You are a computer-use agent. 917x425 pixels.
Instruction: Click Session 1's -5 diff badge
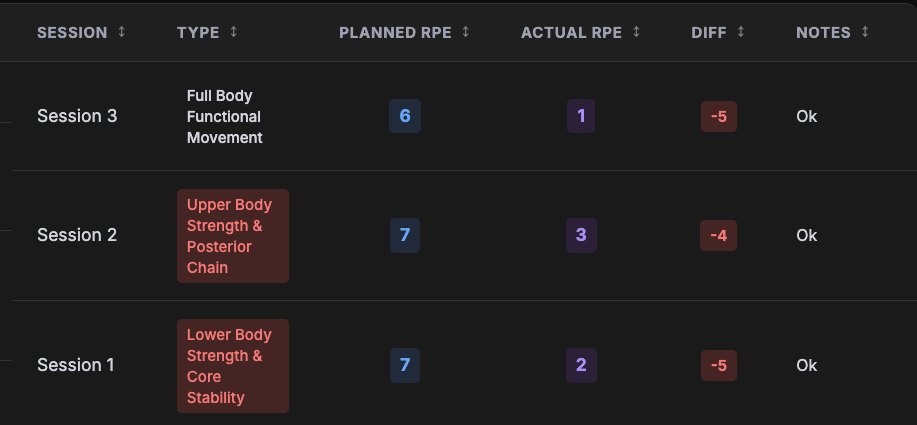[718, 365]
